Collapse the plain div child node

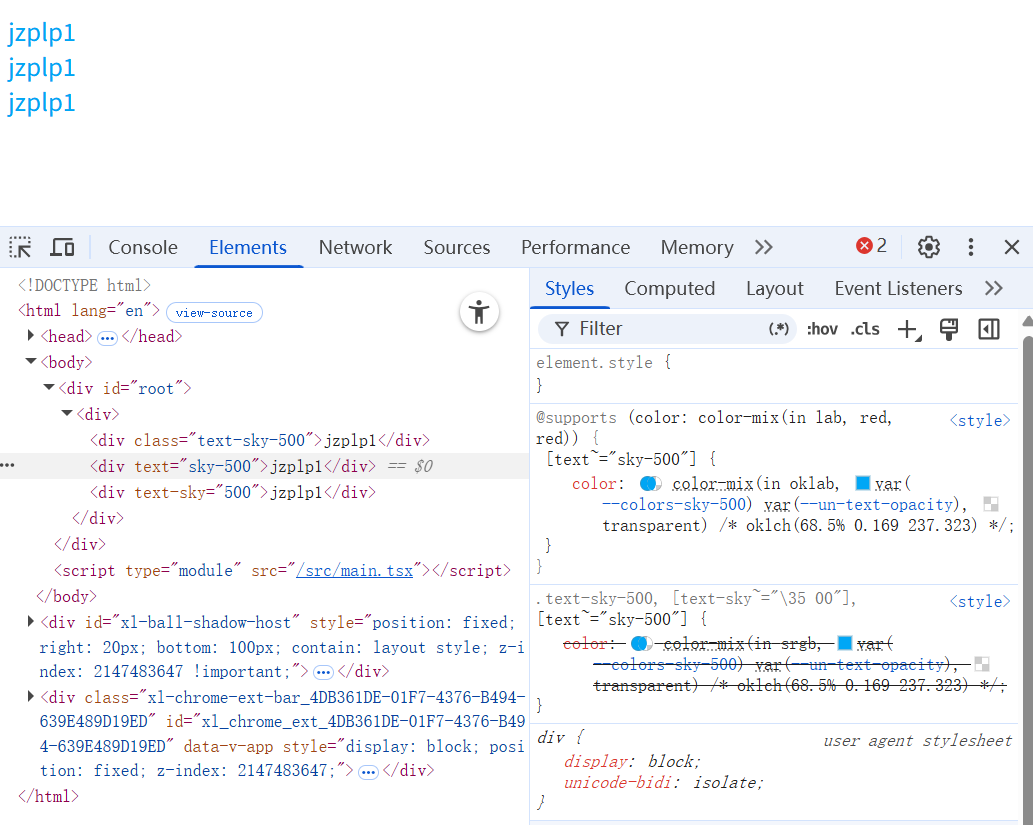coord(66,413)
